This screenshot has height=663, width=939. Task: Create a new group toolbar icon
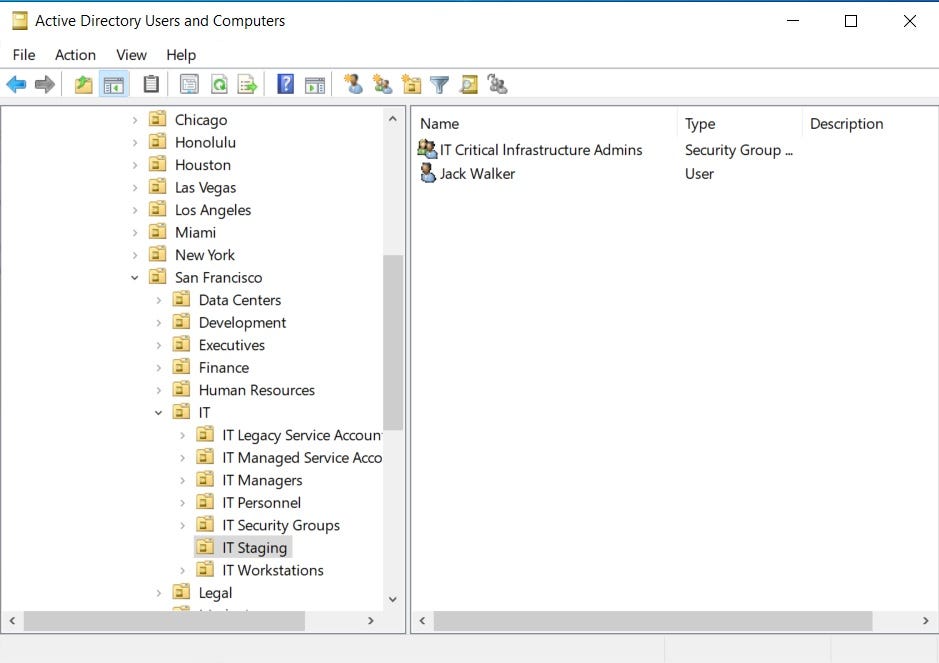382,84
